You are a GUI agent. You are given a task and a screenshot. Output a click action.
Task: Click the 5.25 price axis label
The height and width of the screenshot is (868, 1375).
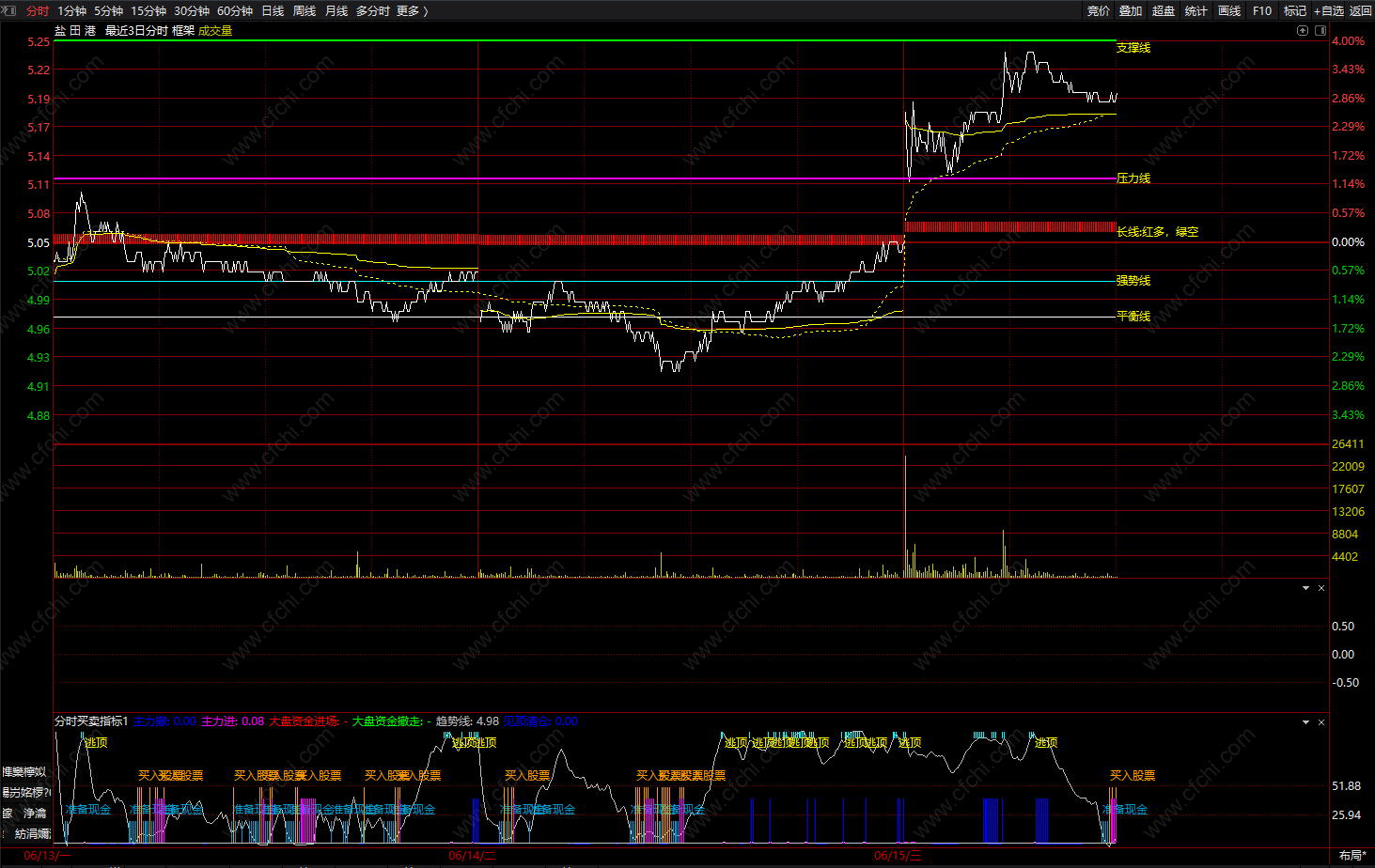pyautogui.click(x=39, y=42)
